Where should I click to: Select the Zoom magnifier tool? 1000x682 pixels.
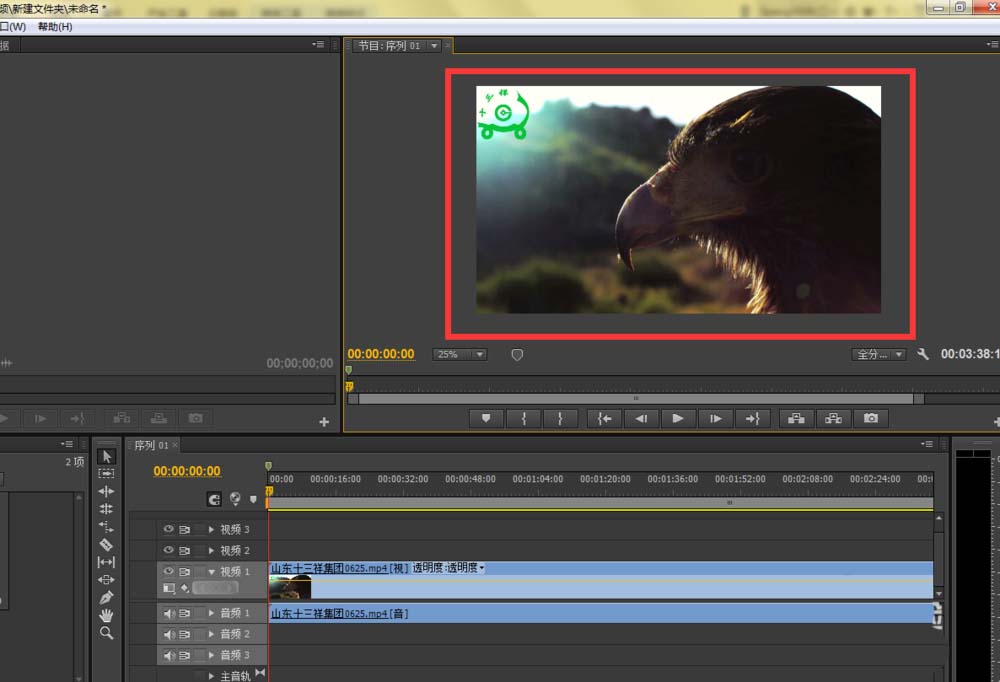point(106,633)
